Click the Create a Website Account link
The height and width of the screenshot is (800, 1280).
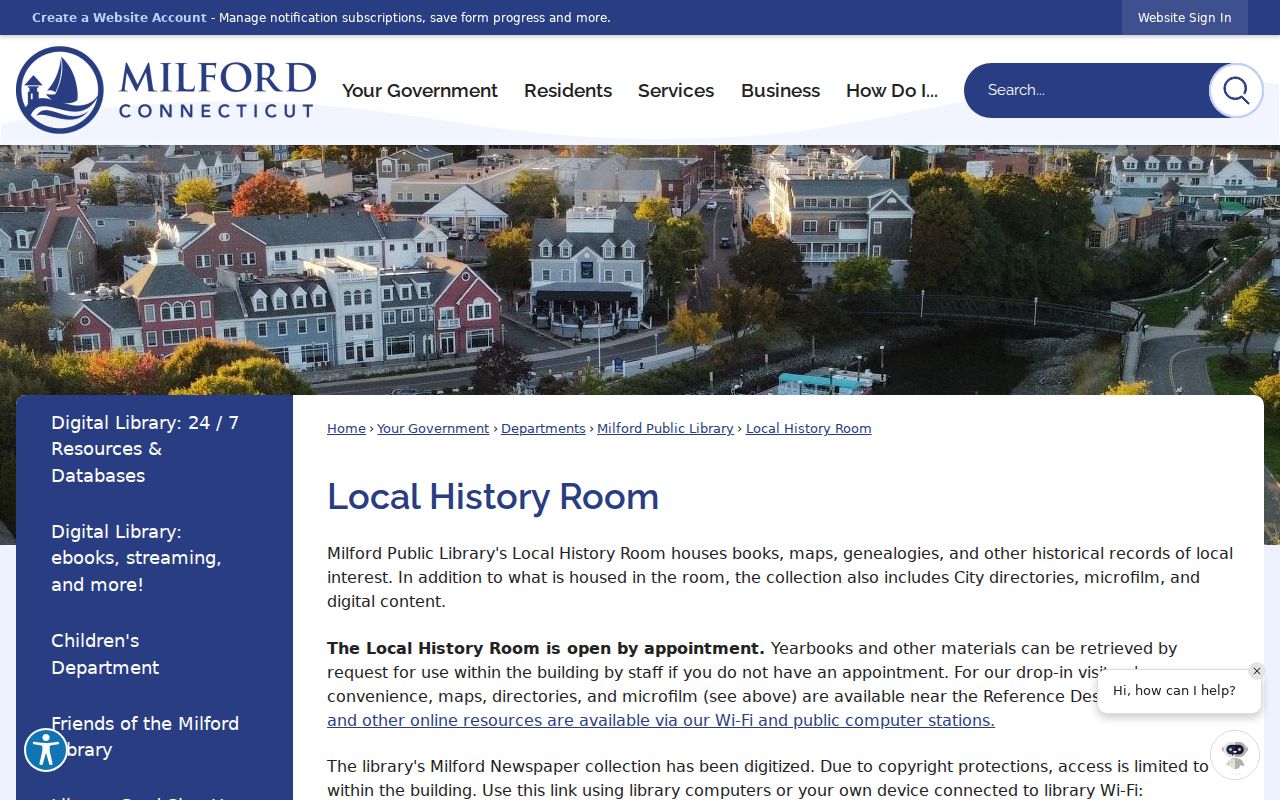tap(119, 18)
